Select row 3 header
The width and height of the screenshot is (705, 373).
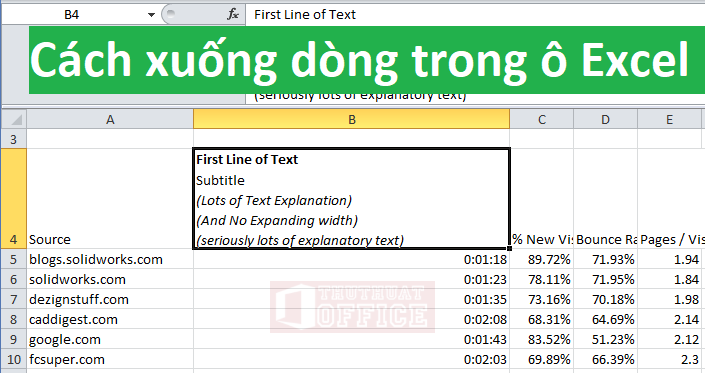pos(14,139)
